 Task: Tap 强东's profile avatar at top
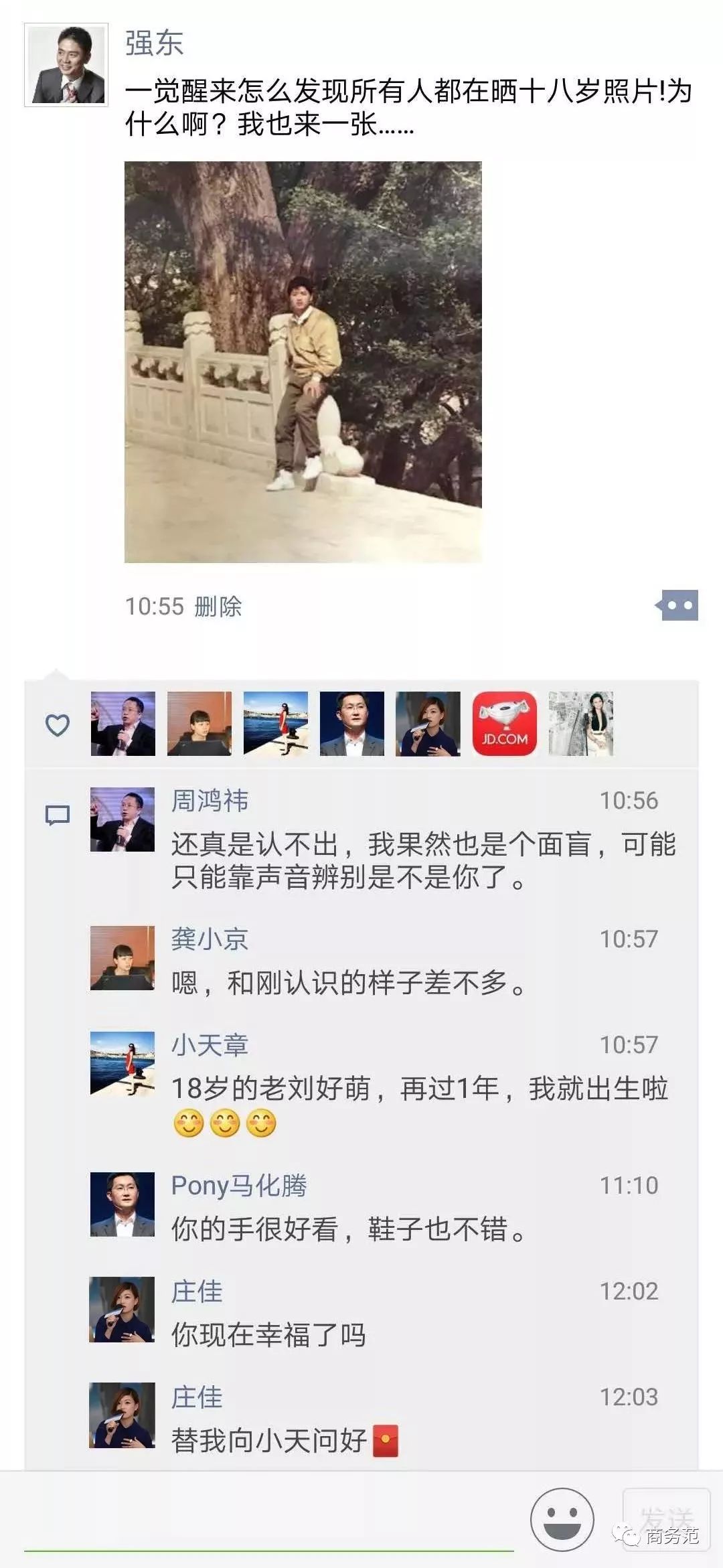[66, 65]
